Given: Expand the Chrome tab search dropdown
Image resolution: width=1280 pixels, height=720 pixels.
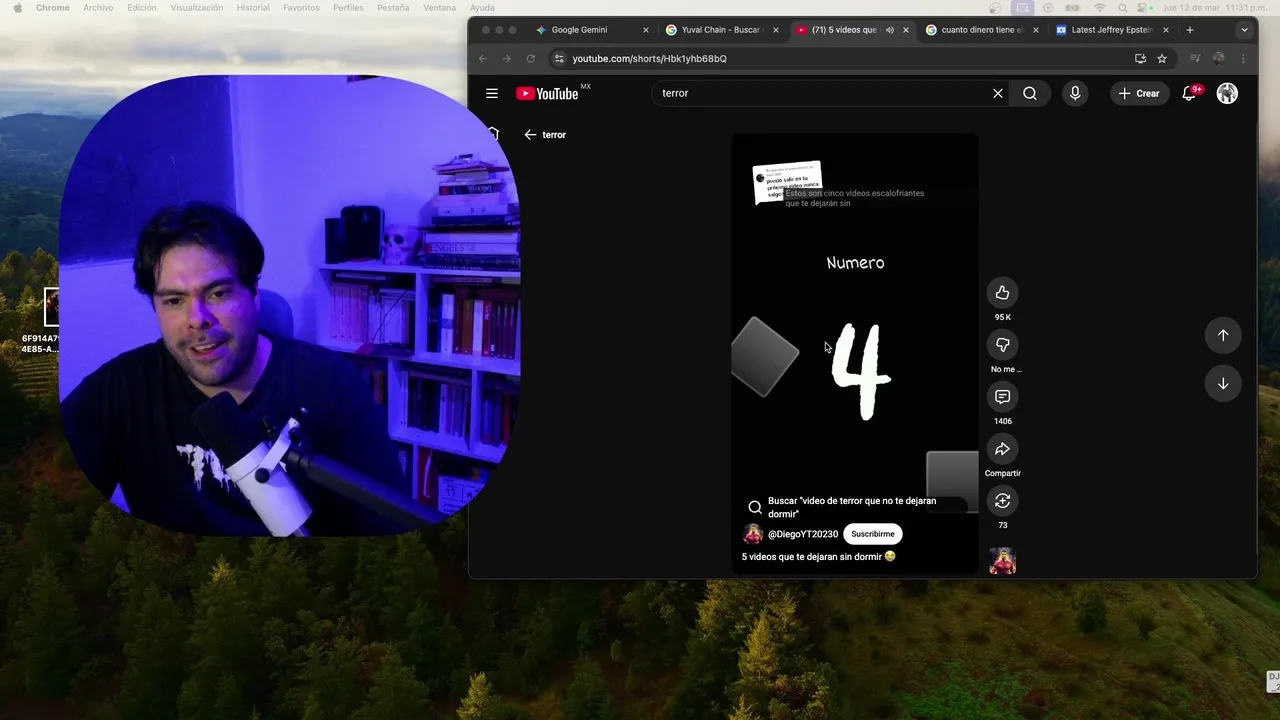Looking at the screenshot, I should [x=1244, y=30].
